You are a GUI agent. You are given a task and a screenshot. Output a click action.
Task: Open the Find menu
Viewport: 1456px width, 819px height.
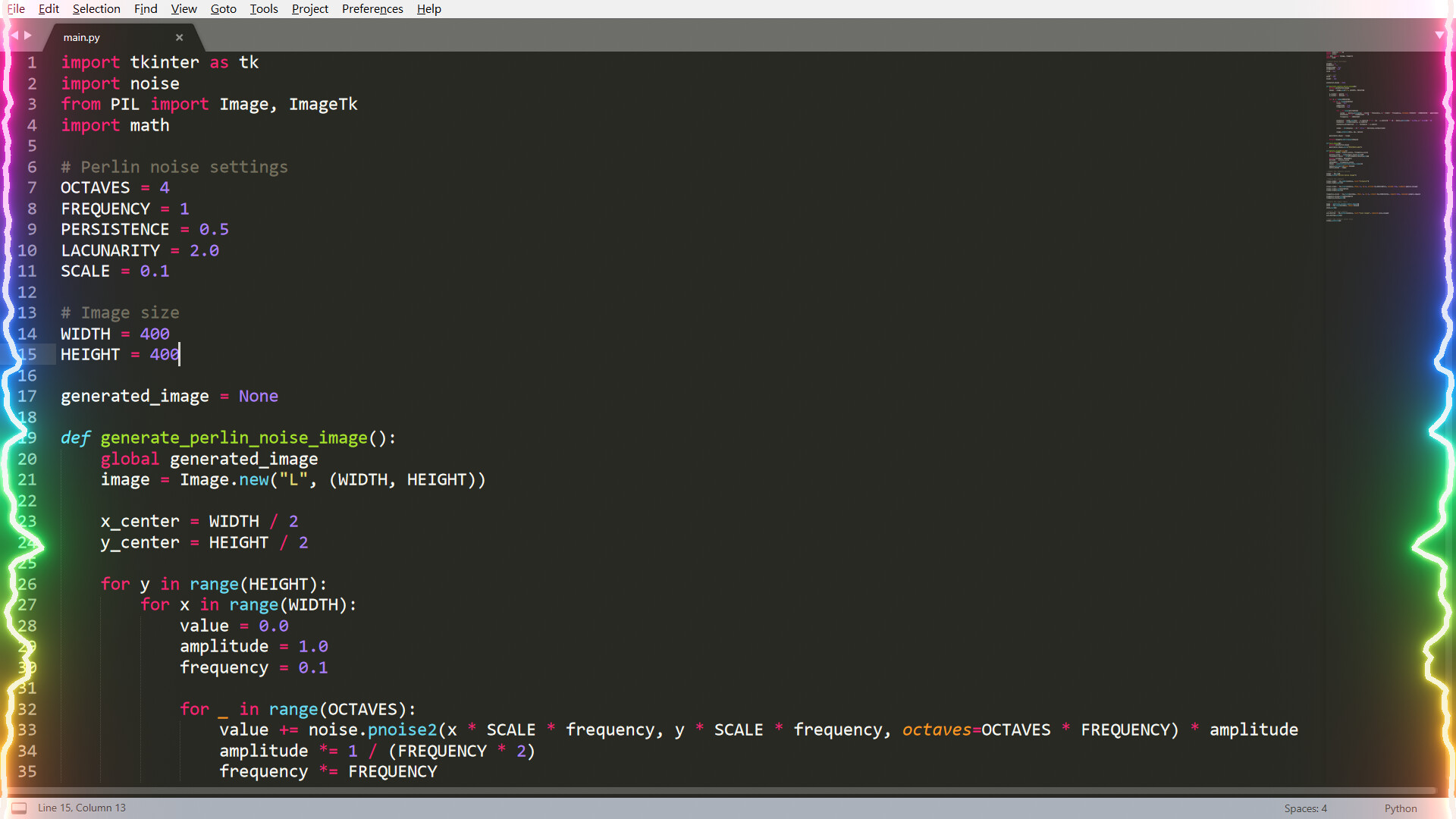pyautogui.click(x=146, y=8)
